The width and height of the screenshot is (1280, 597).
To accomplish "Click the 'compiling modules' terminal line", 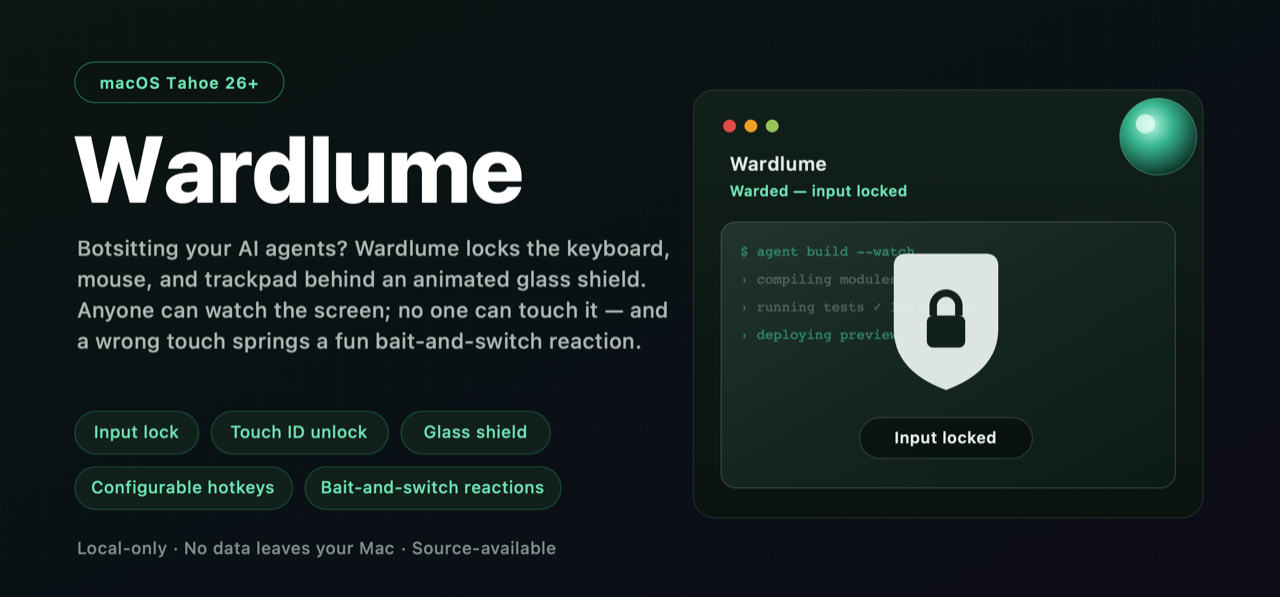I will 817,279.
